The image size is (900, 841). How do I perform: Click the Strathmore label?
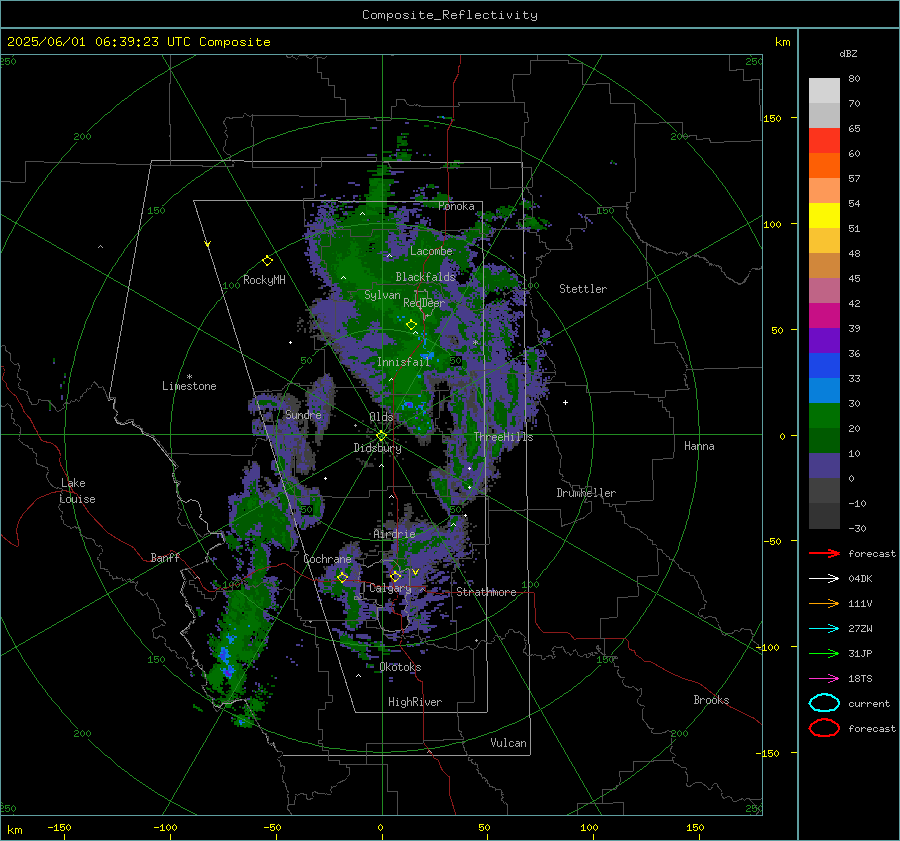click(486, 592)
